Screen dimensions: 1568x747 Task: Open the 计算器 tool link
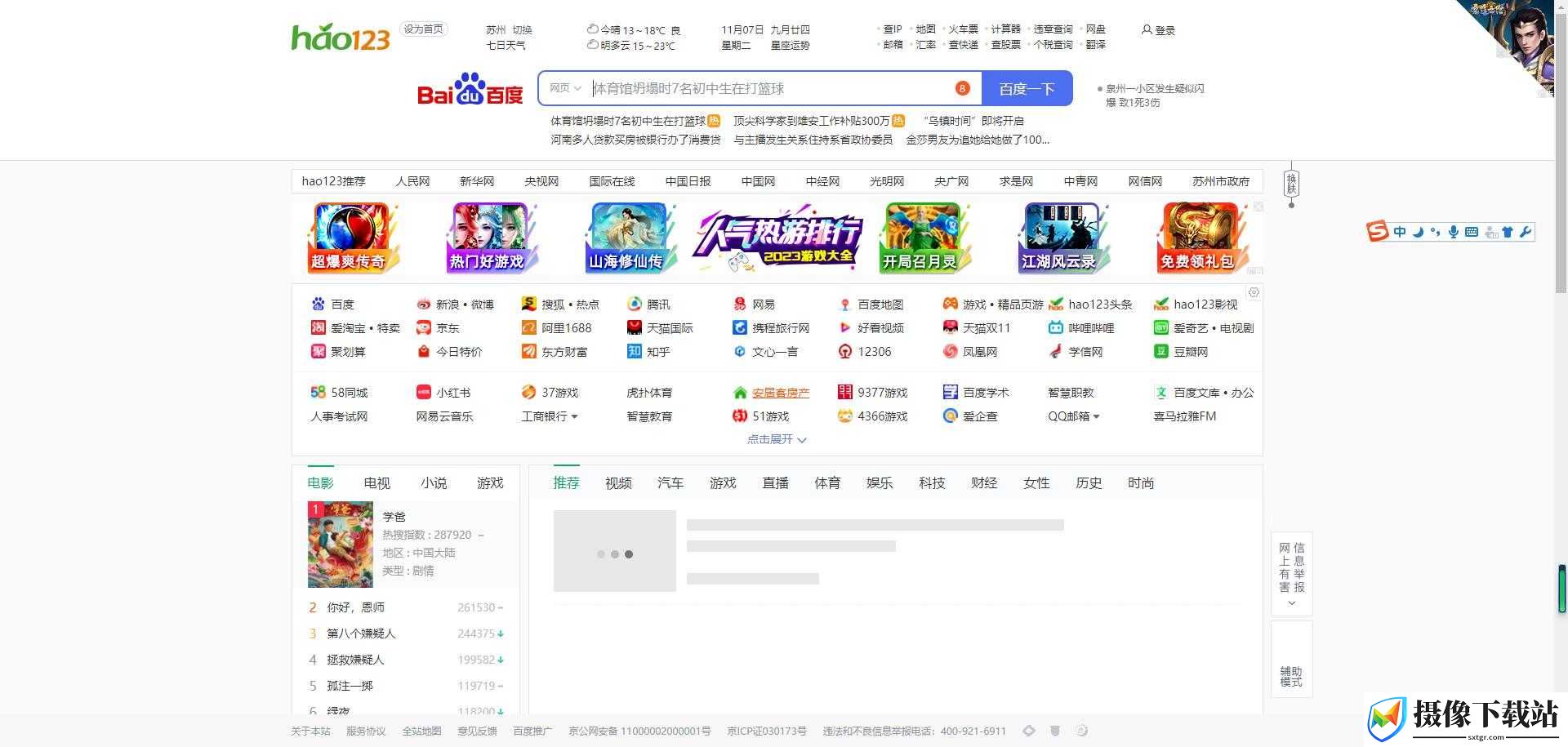(x=1005, y=29)
